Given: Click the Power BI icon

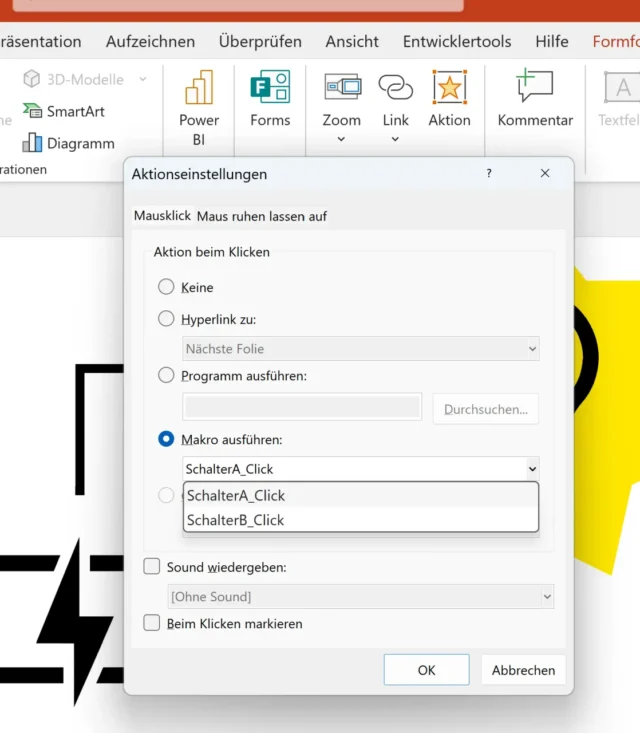Looking at the screenshot, I should coord(199,89).
